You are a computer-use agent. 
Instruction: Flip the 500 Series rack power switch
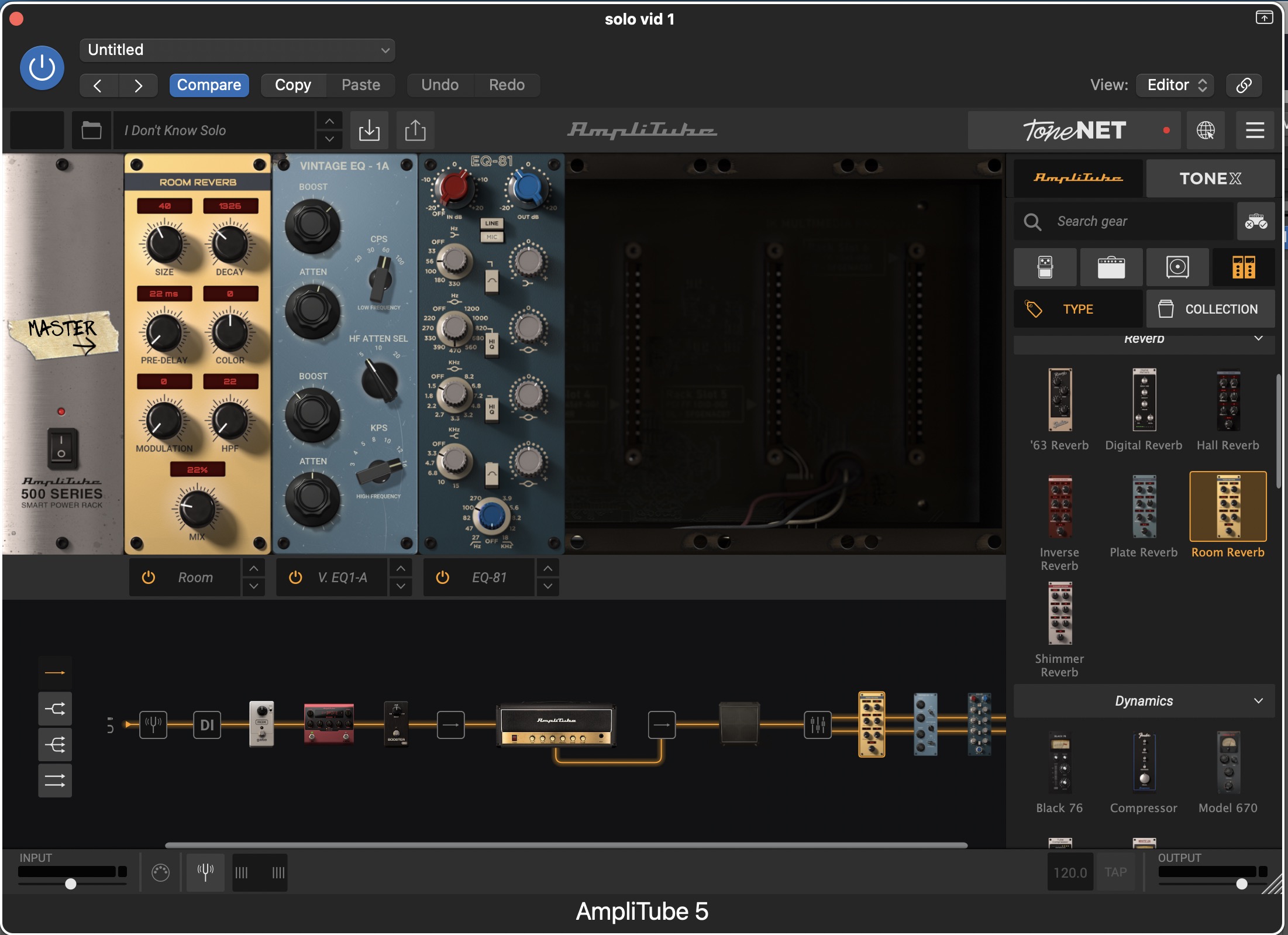pos(61,448)
